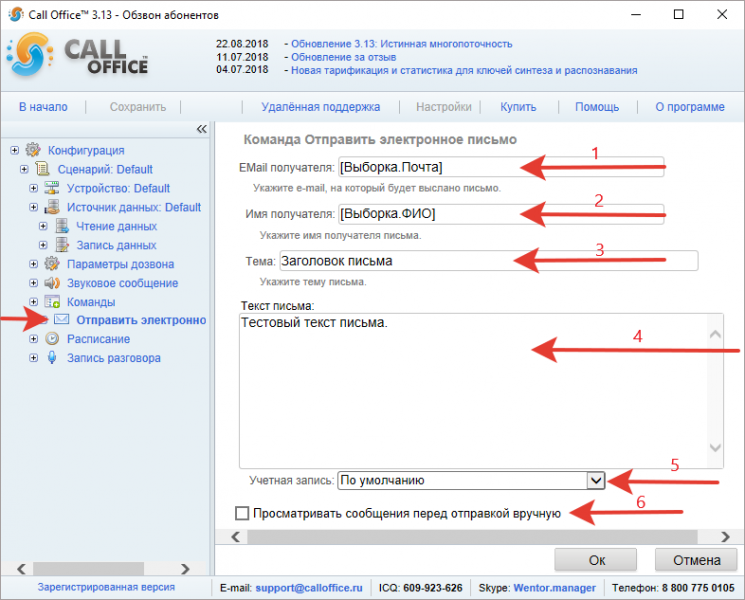Click right arrow of tree panel scrollbar

[x=185, y=569]
